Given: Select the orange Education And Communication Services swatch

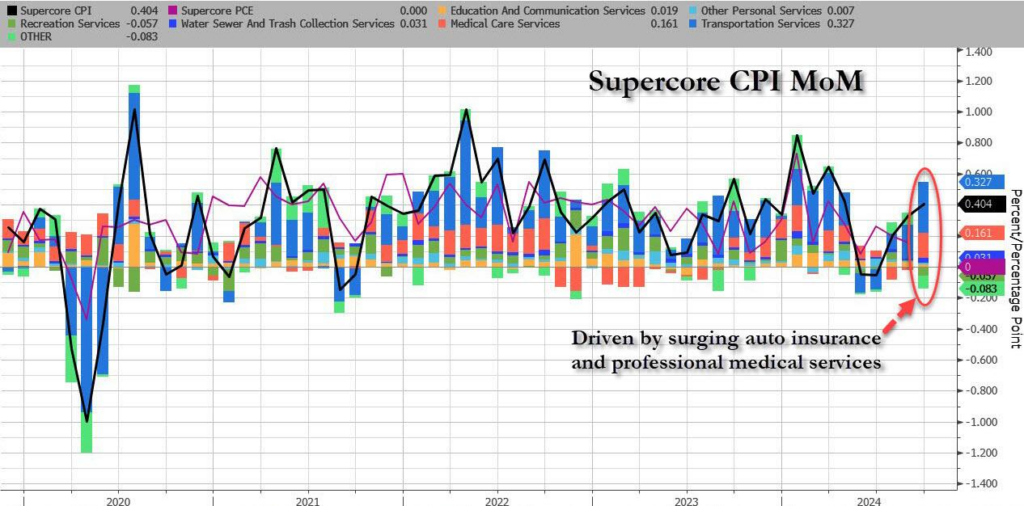Looking at the screenshot, I should click(445, 8).
